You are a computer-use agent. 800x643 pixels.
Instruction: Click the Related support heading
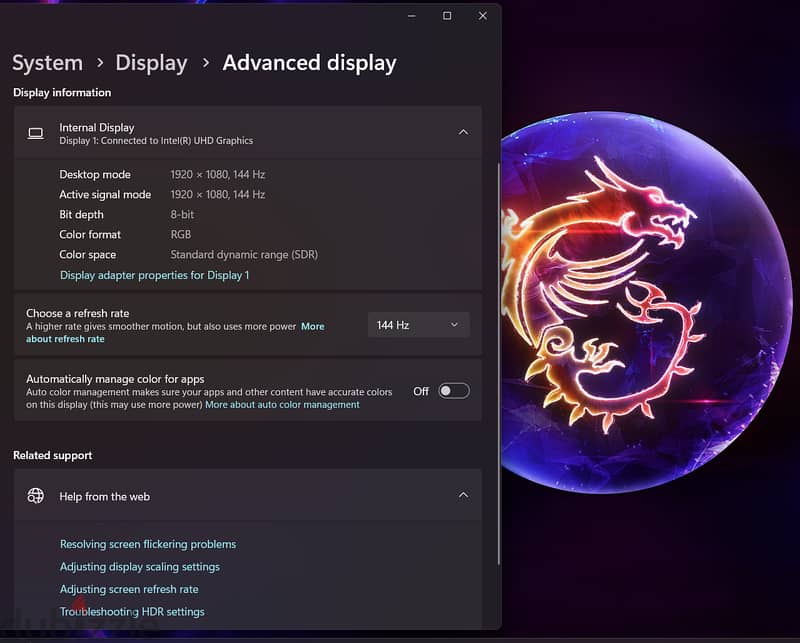[x=53, y=455]
